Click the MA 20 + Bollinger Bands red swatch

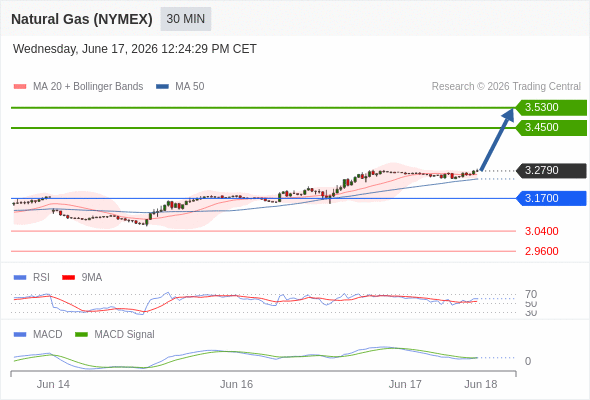20,87
